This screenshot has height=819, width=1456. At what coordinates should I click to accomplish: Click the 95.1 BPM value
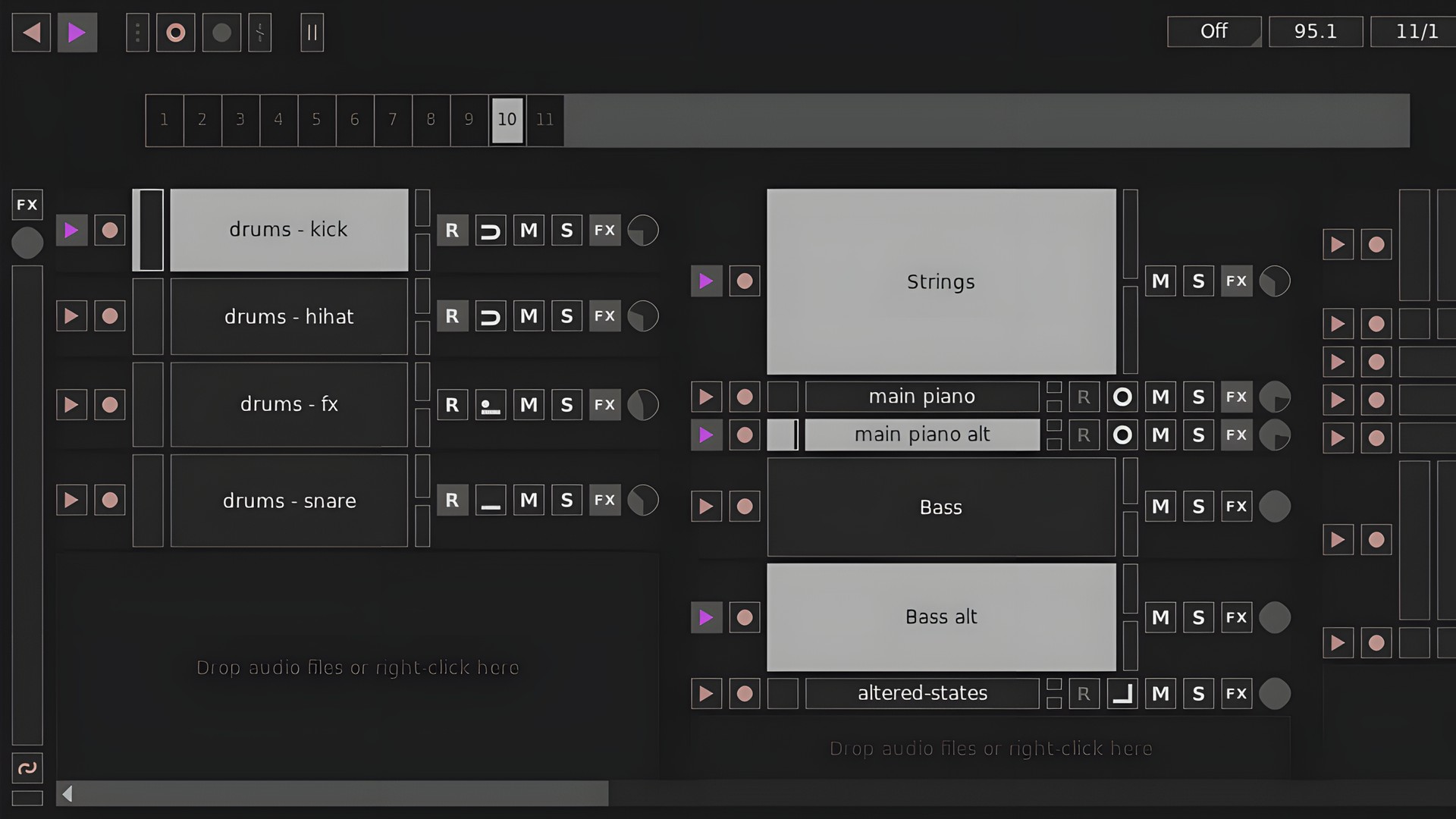click(x=1316, y=32)
